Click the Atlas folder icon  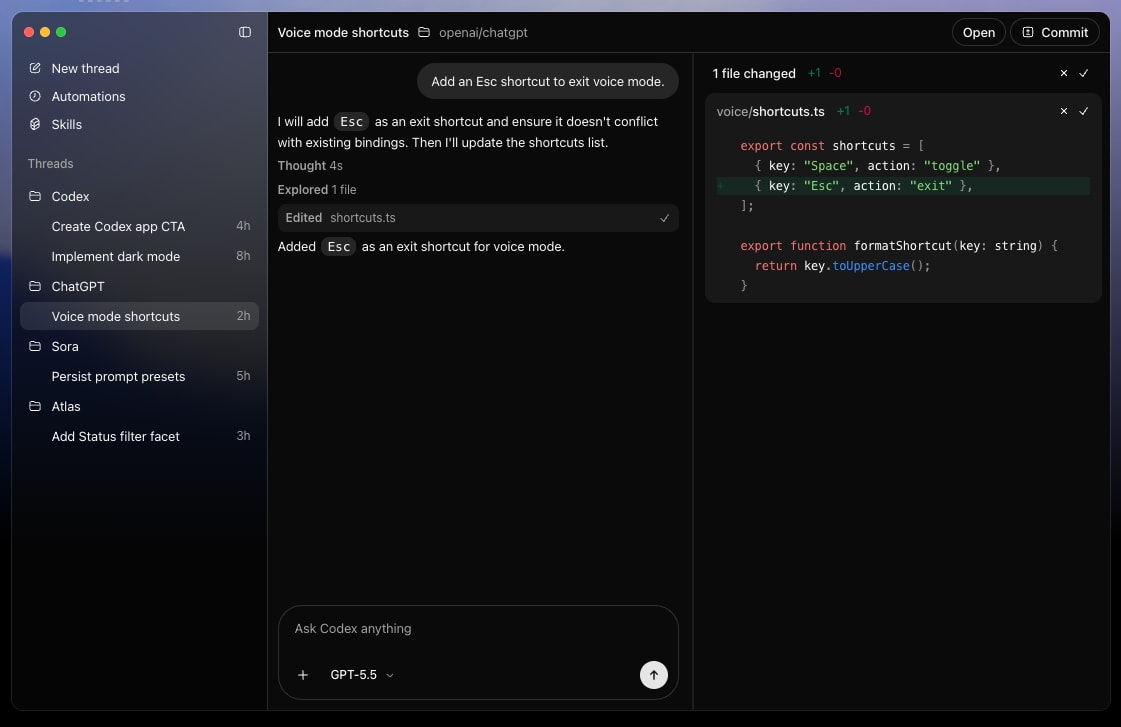pos(35,406)
